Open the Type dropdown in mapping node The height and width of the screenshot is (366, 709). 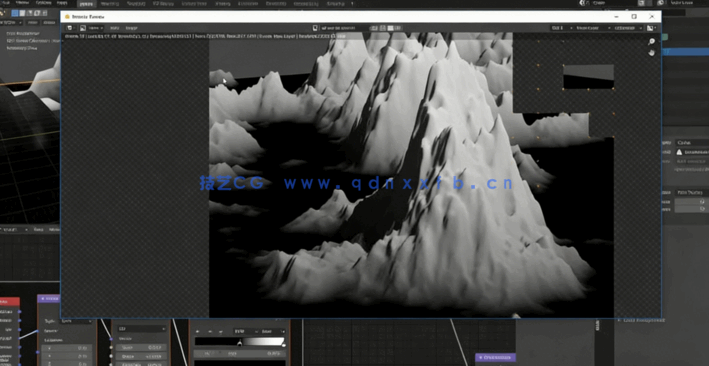(x=76, y=321)
